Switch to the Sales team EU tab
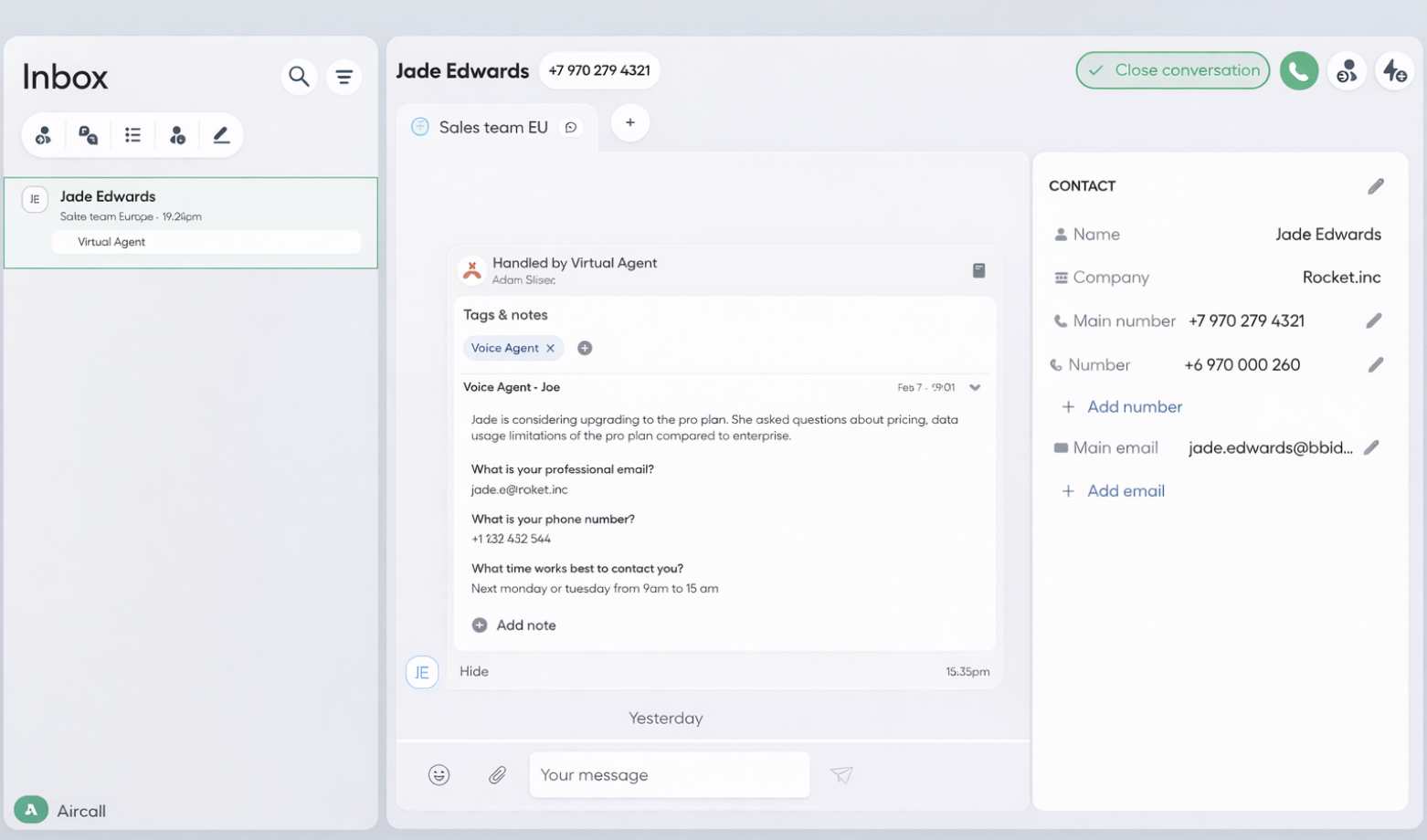This screenshot has height=840, width=1427. (x=493, y=128)
